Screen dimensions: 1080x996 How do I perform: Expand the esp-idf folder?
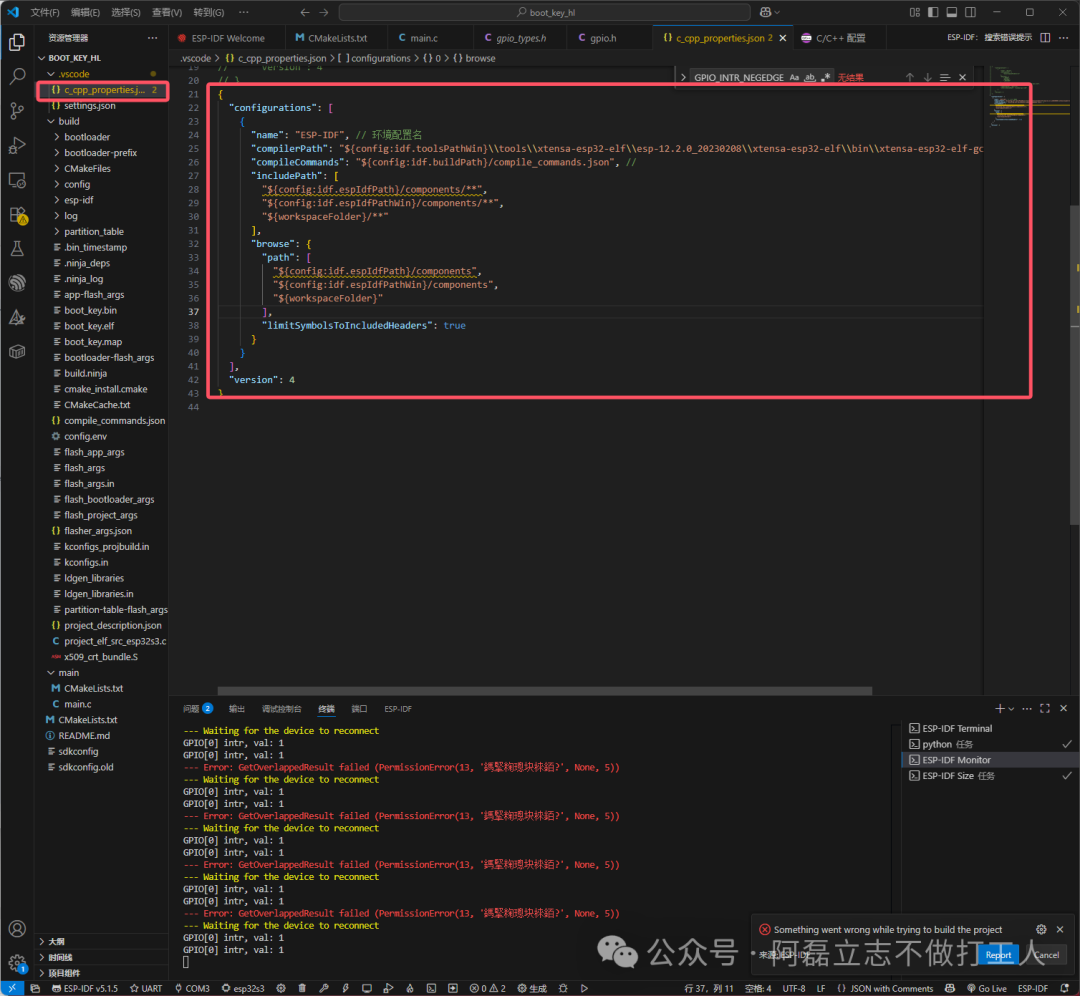click(x=57, y=200)
